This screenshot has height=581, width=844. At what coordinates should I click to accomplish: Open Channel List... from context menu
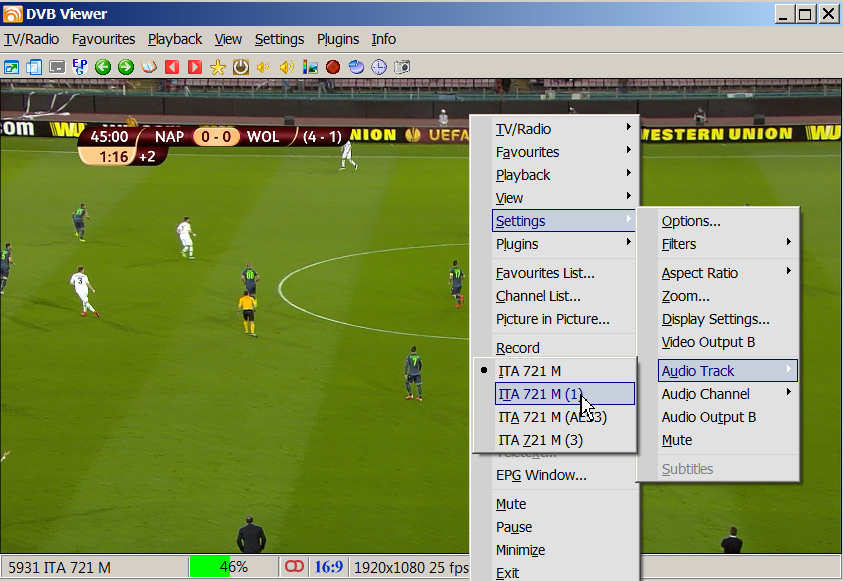(x=564, y=296)
